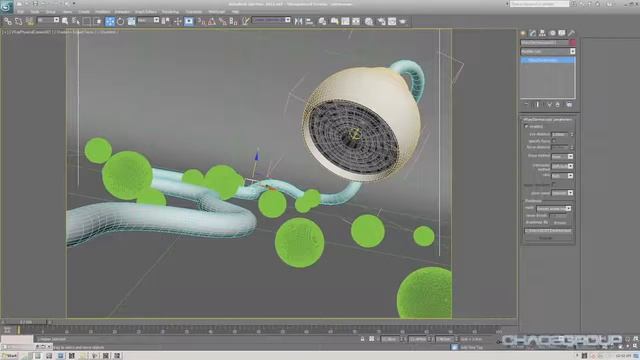Select the highlighted VRayStereoscopic stack entry
The width and height of the screenshot is (640, 360).
548,60
